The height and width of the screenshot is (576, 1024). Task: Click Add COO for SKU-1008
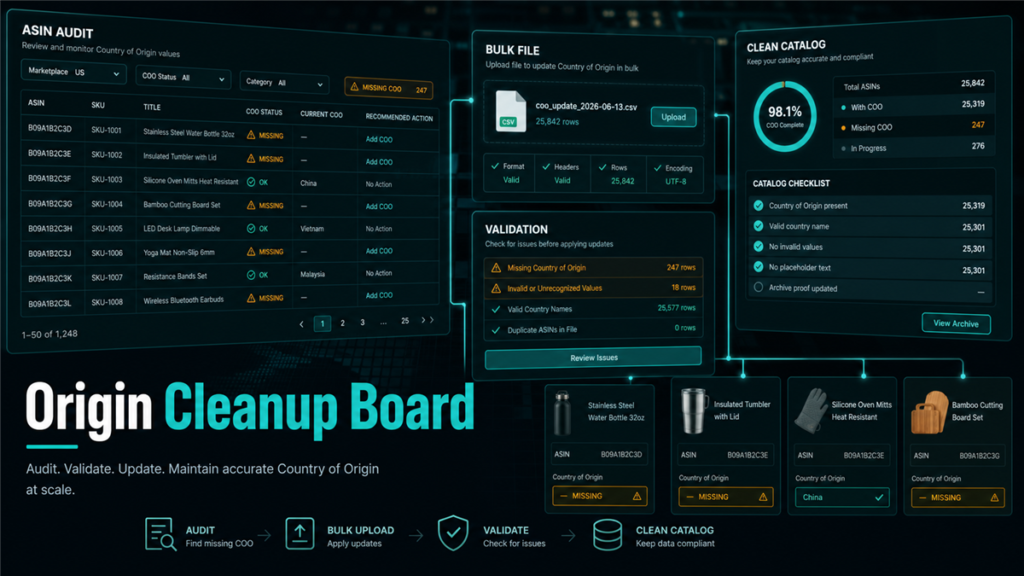click(379, 295)
